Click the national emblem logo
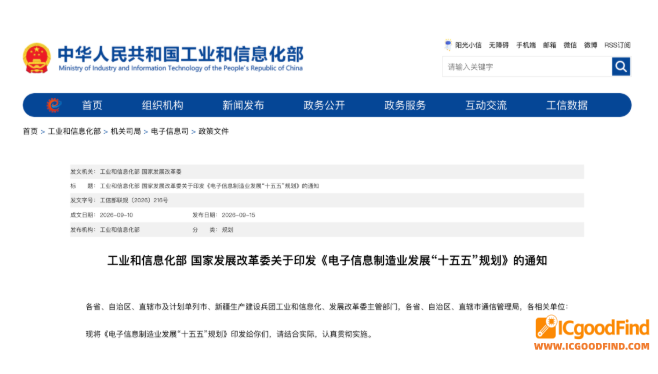Viewport: 658px width, 374px height. tap(37, 58)
